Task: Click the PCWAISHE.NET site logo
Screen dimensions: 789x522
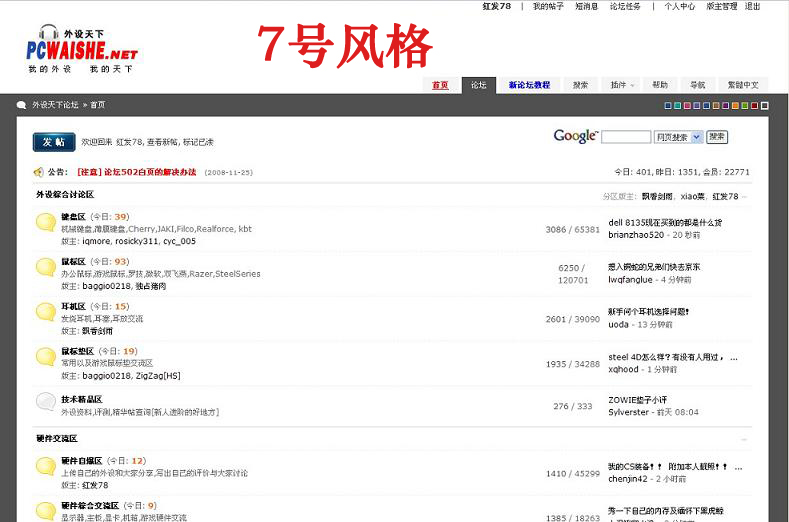Action: tap(81, 48)
